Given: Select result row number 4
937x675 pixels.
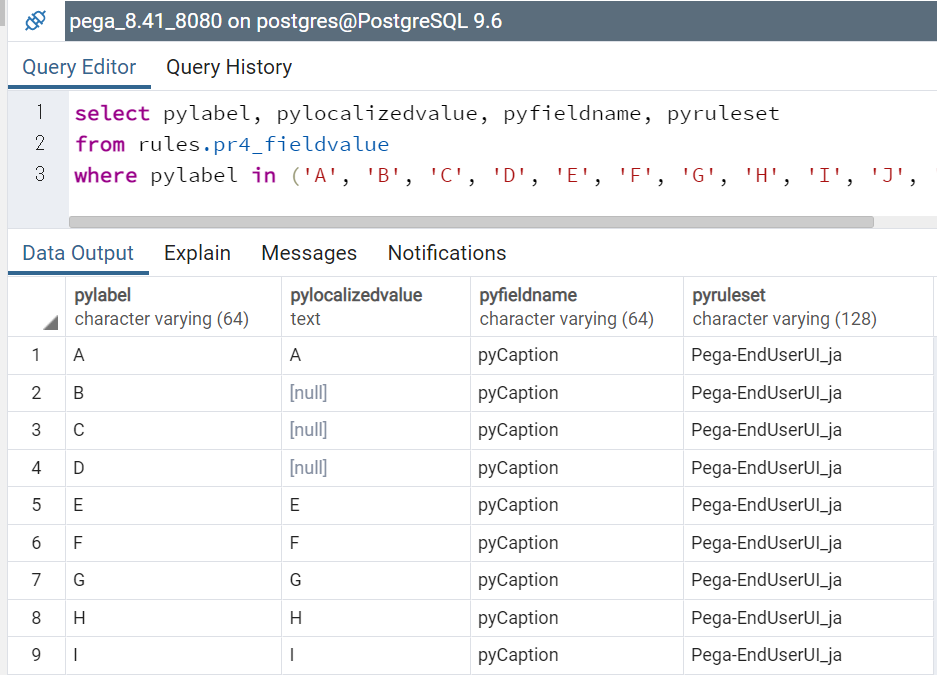Looking at the screenshot, I should pos(36,468).
